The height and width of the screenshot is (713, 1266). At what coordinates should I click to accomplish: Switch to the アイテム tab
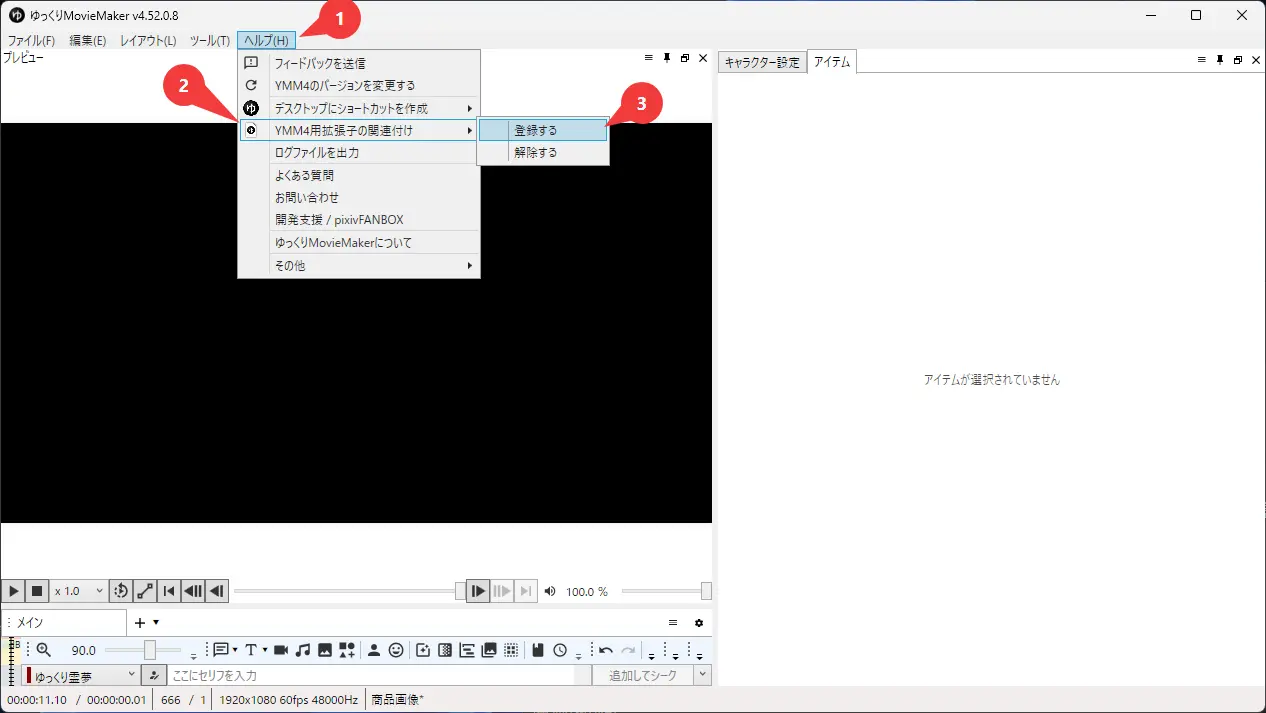point(832,62)
